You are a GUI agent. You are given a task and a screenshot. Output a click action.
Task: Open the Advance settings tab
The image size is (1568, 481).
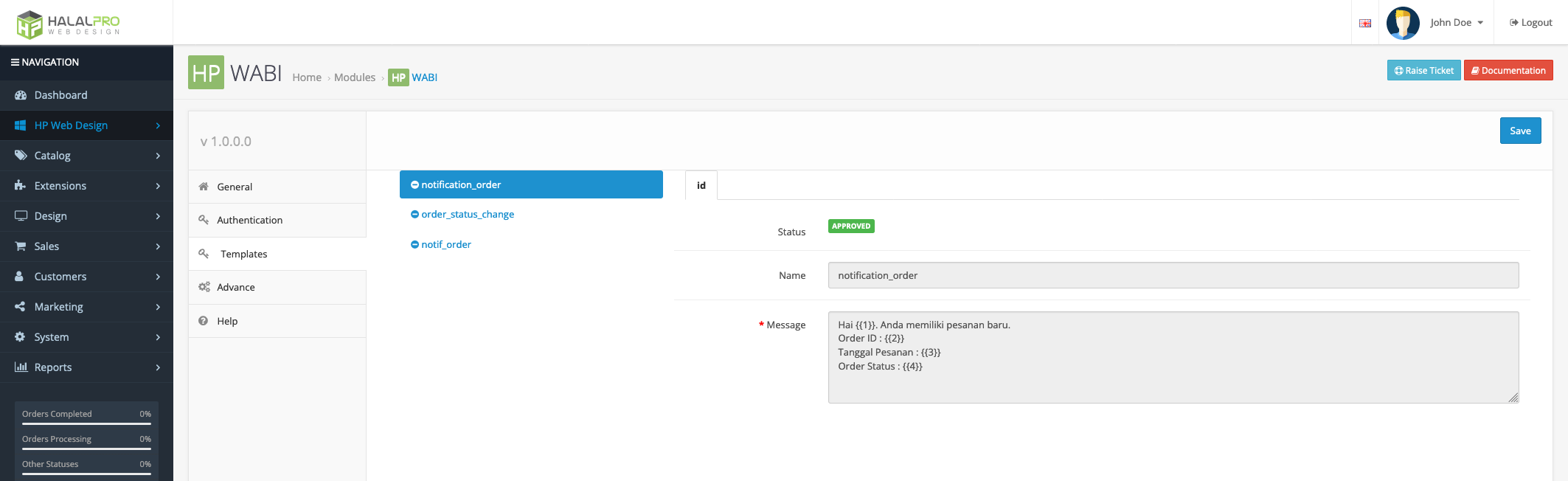[277, 287]
